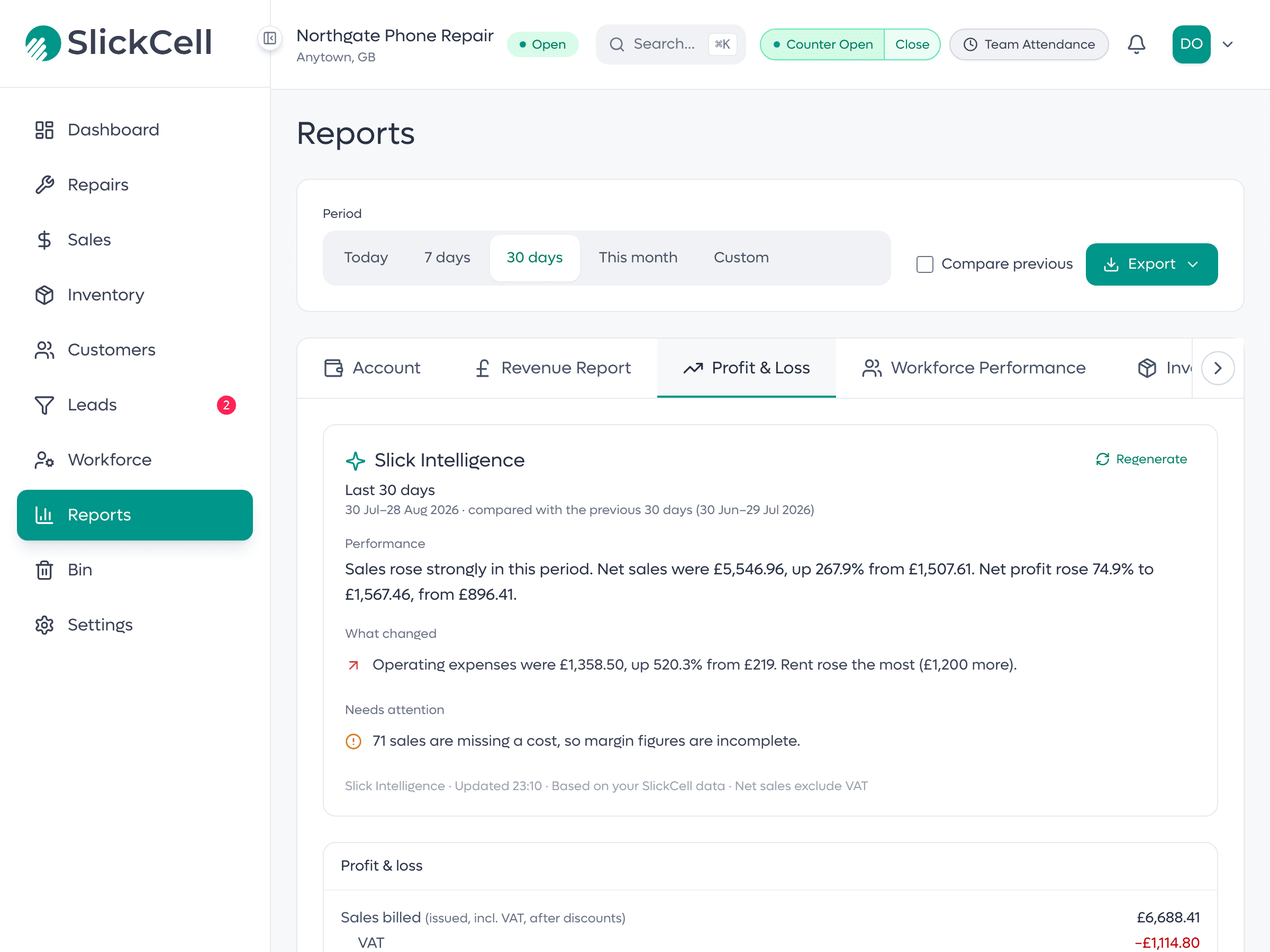Click the red arrow operating expenses icon
The image size is (1270, 952).
(353, 665)
